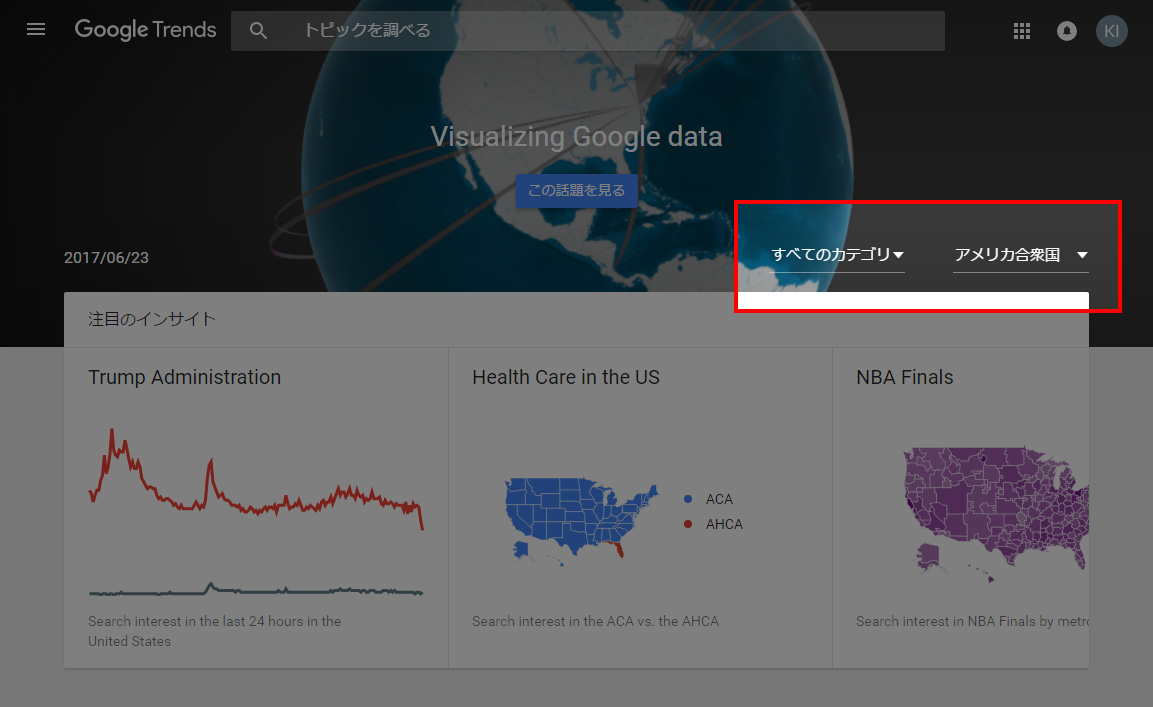
Task: Click the この話題を見る button
Action: click(x=576, y=190)
